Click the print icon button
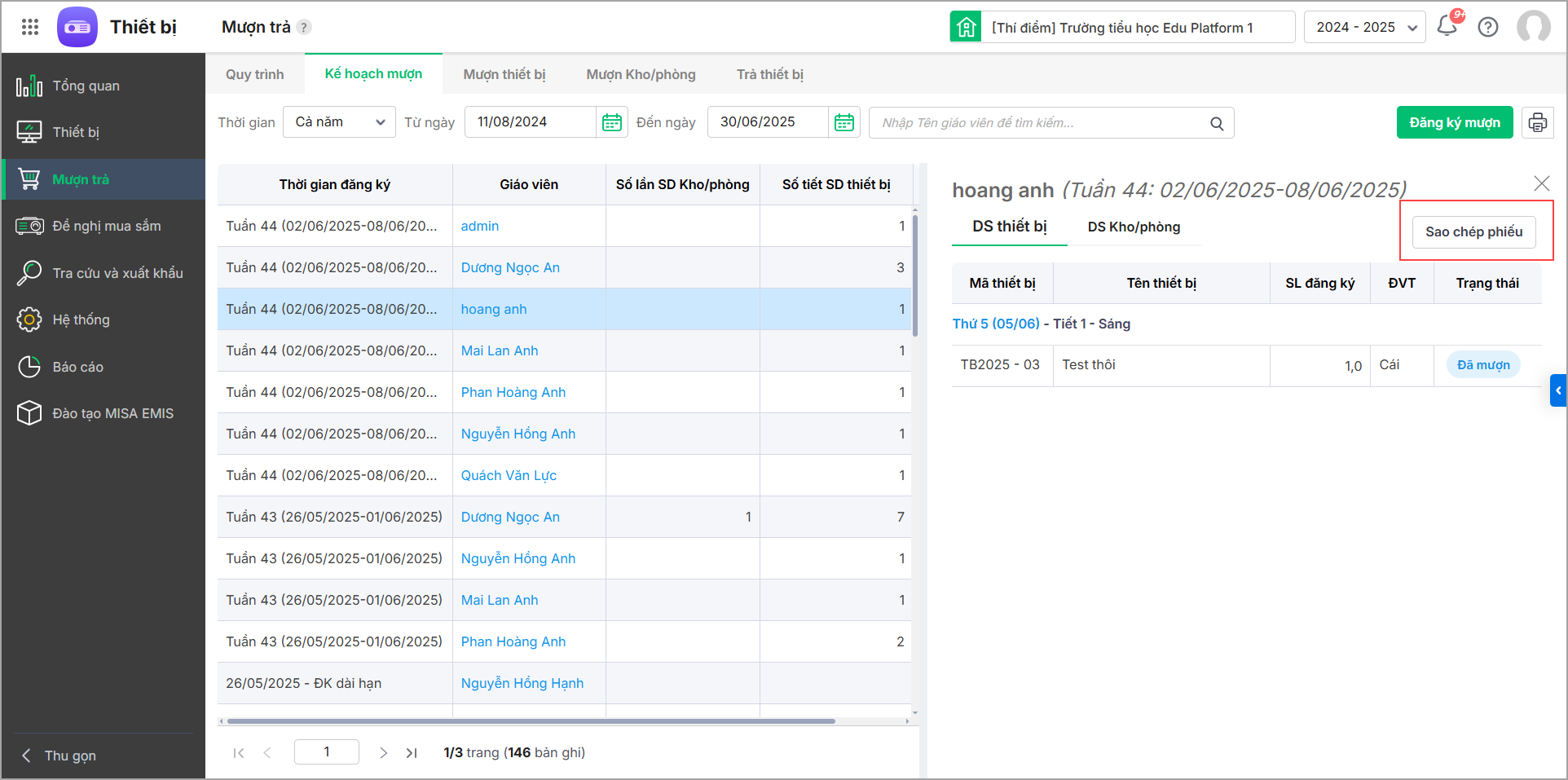This screenshot has width=1568, height=780. pyautogui.click(x=1538, y=122)
